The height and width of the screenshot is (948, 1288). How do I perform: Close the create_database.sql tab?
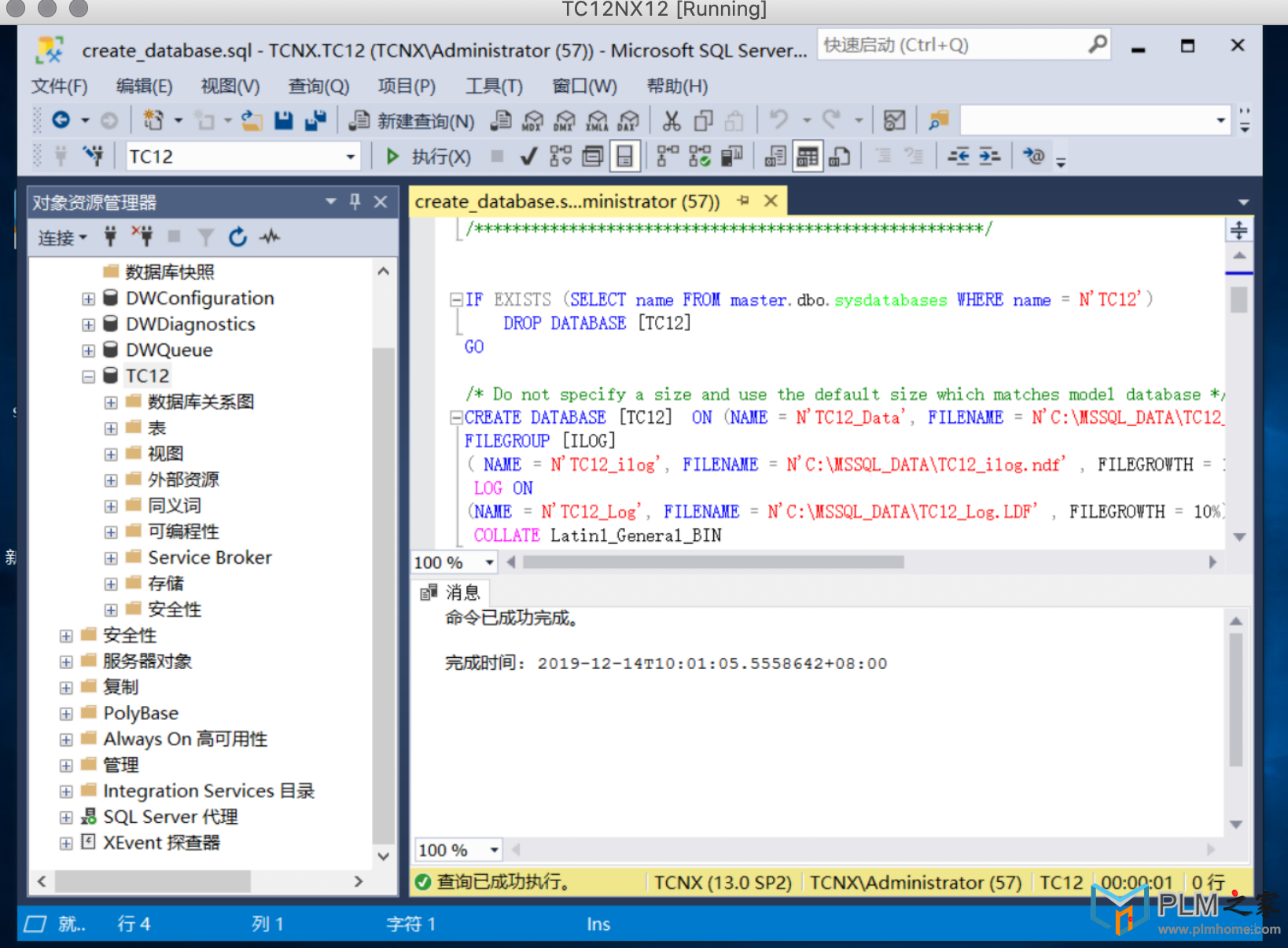(771, 200)
